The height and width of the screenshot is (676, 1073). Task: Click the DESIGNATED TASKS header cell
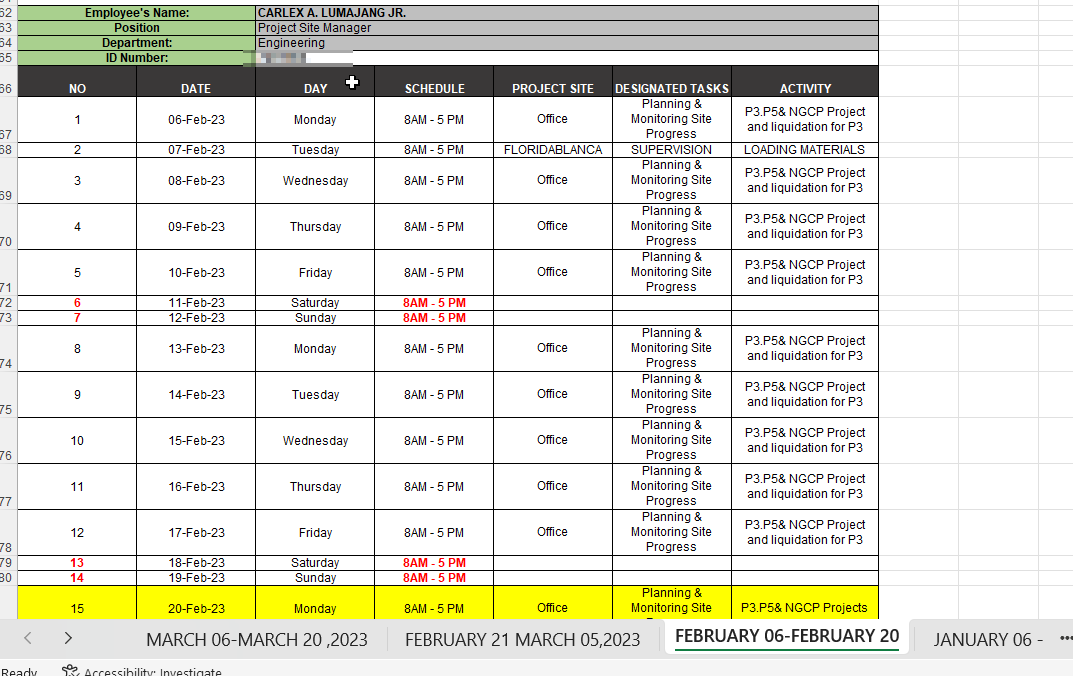(672, 81)
